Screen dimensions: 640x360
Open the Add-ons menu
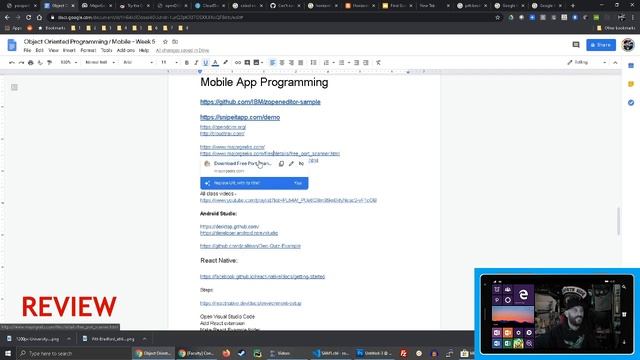click(126, 50)
